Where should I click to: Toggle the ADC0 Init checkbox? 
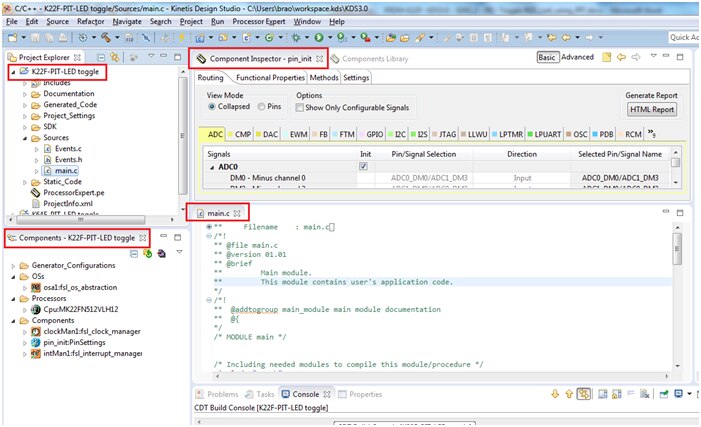pos(363,166)
